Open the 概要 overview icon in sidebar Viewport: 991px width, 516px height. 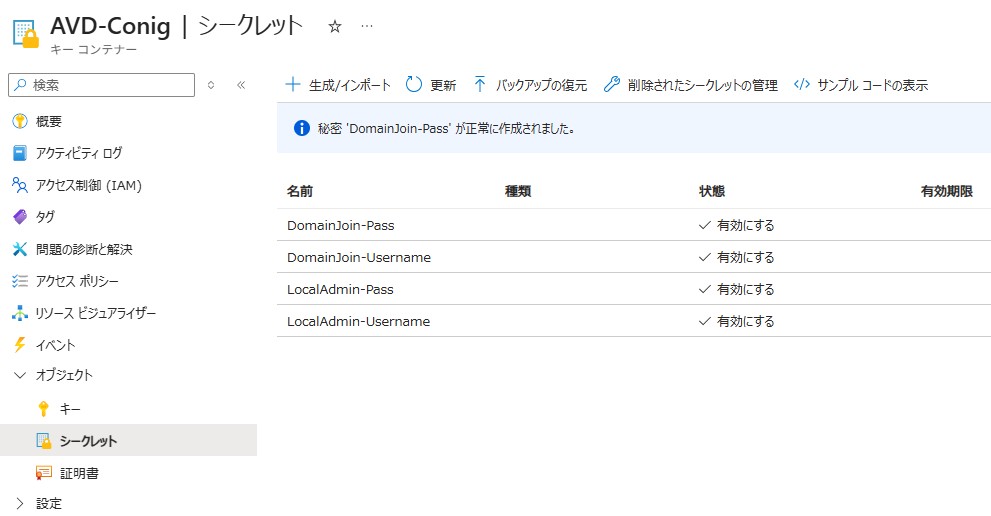tap(19, 121)
